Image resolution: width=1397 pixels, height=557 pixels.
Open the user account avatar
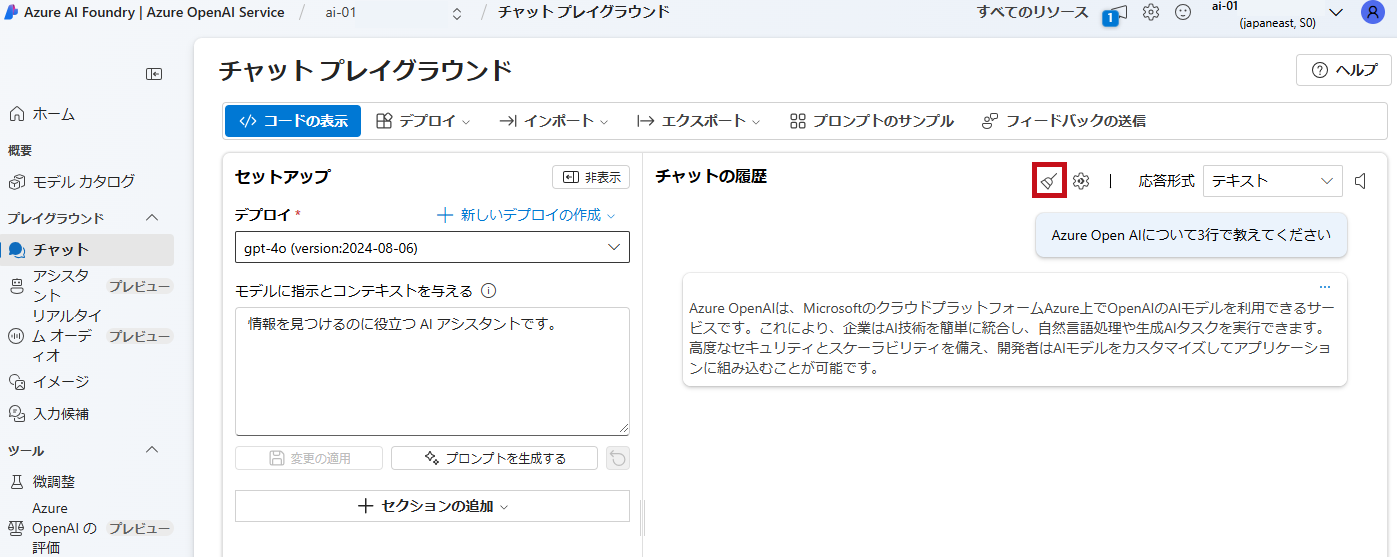[x=1372, y=13]
